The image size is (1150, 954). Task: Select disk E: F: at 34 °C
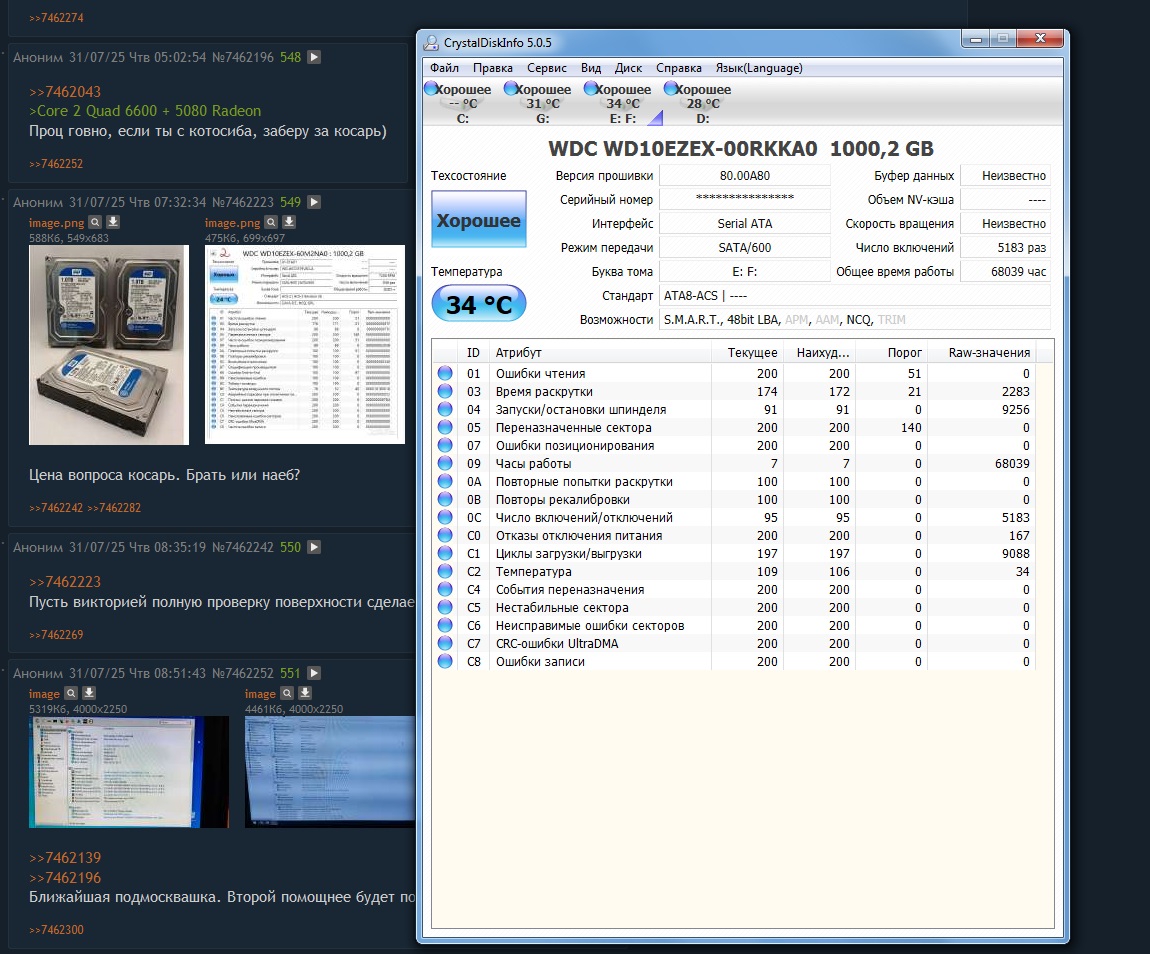click(618, 103)
